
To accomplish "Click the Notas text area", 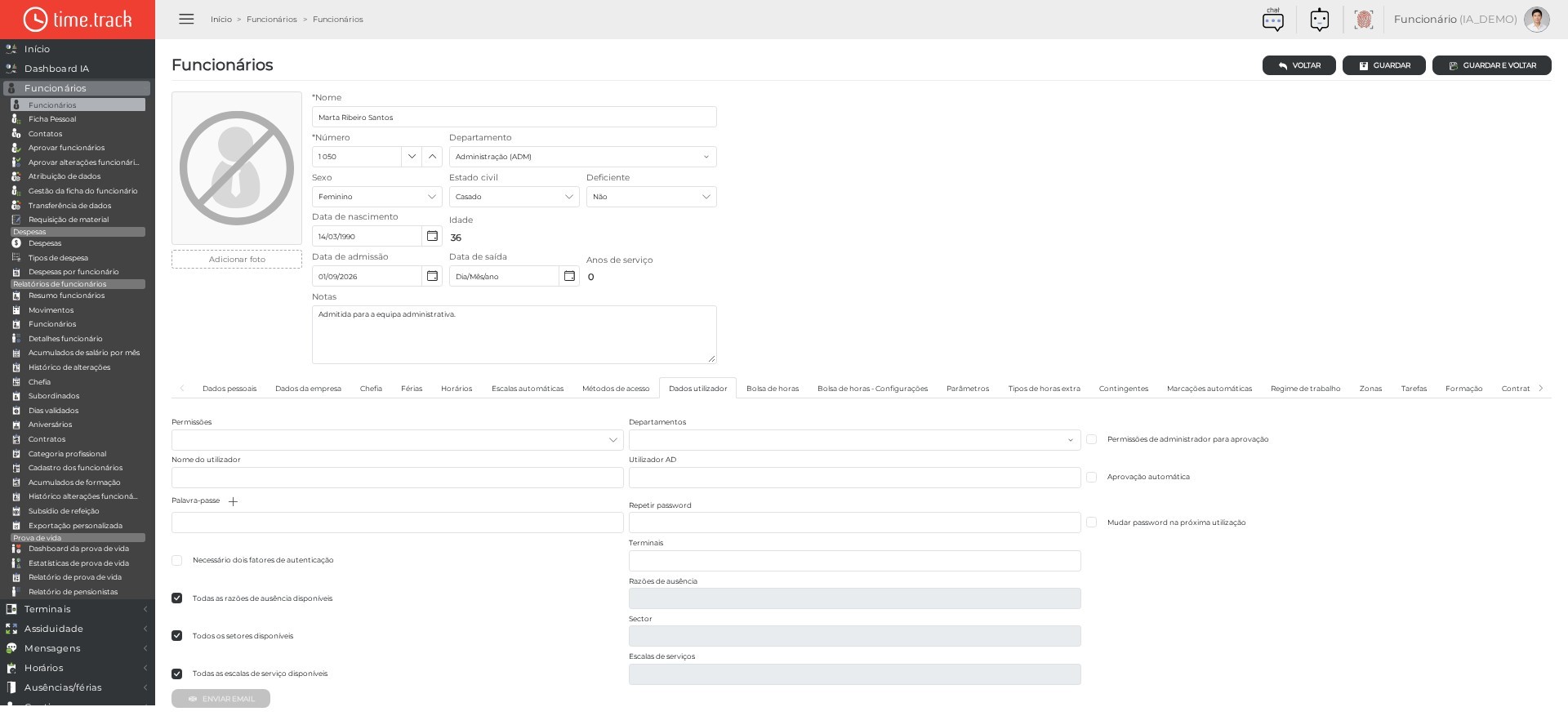I will click(x=514, y=335).
